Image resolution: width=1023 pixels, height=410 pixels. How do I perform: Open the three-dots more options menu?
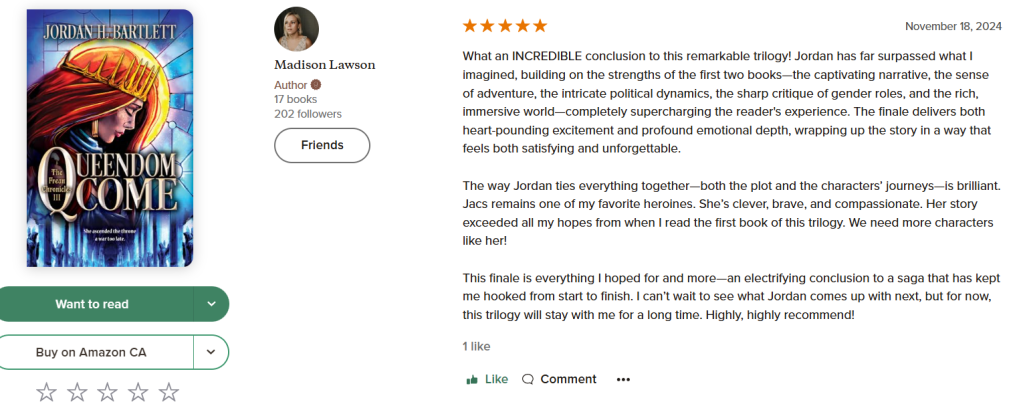point(623,380)
